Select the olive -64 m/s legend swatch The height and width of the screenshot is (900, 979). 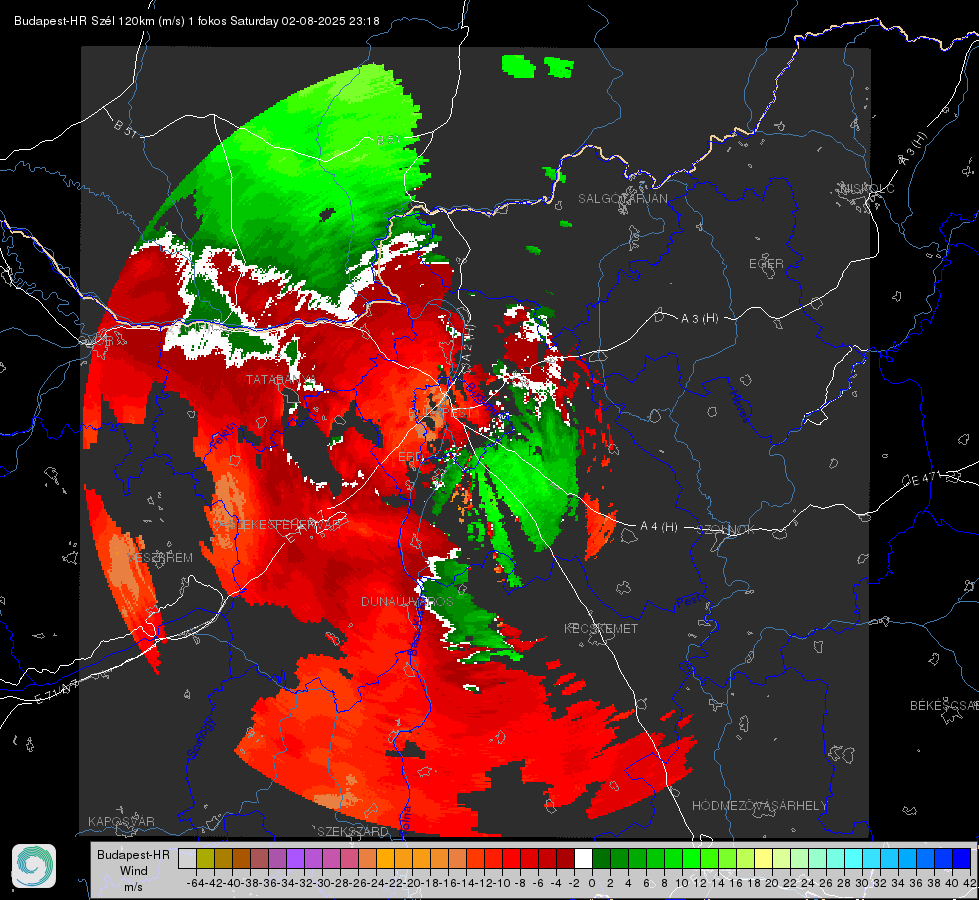click(x=205, y=858)
